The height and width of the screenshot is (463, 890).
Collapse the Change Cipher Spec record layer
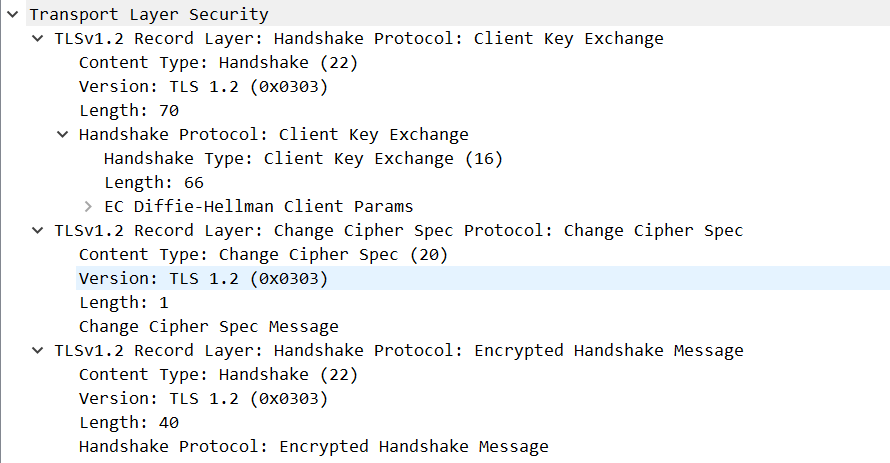[37, 231]
